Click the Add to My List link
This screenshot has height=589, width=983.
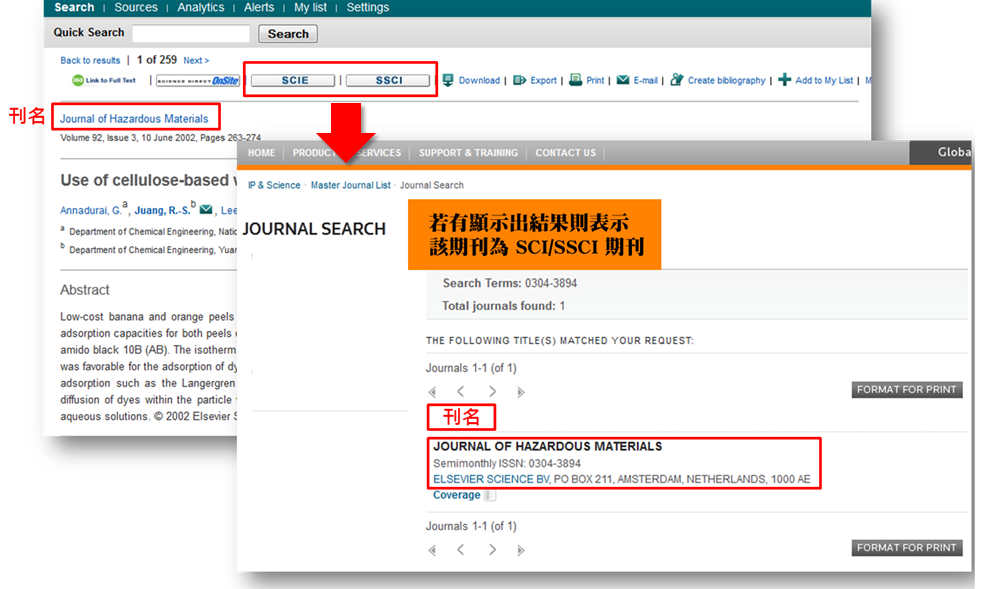[824, 80]
